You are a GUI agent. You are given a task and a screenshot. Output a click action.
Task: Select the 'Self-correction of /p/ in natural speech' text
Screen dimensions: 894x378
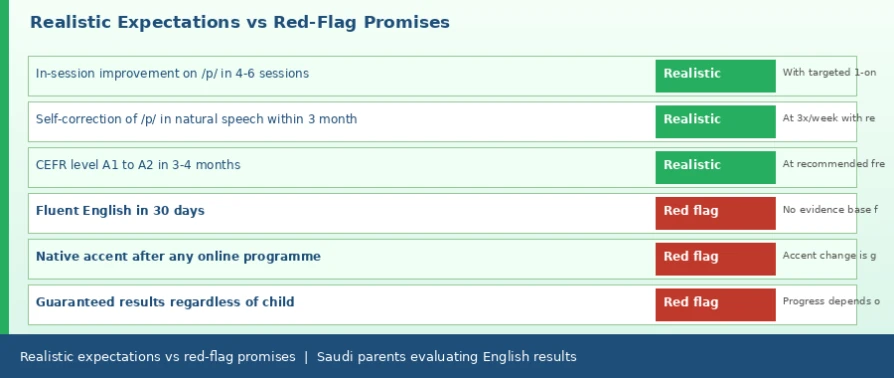tap(196, 119)
